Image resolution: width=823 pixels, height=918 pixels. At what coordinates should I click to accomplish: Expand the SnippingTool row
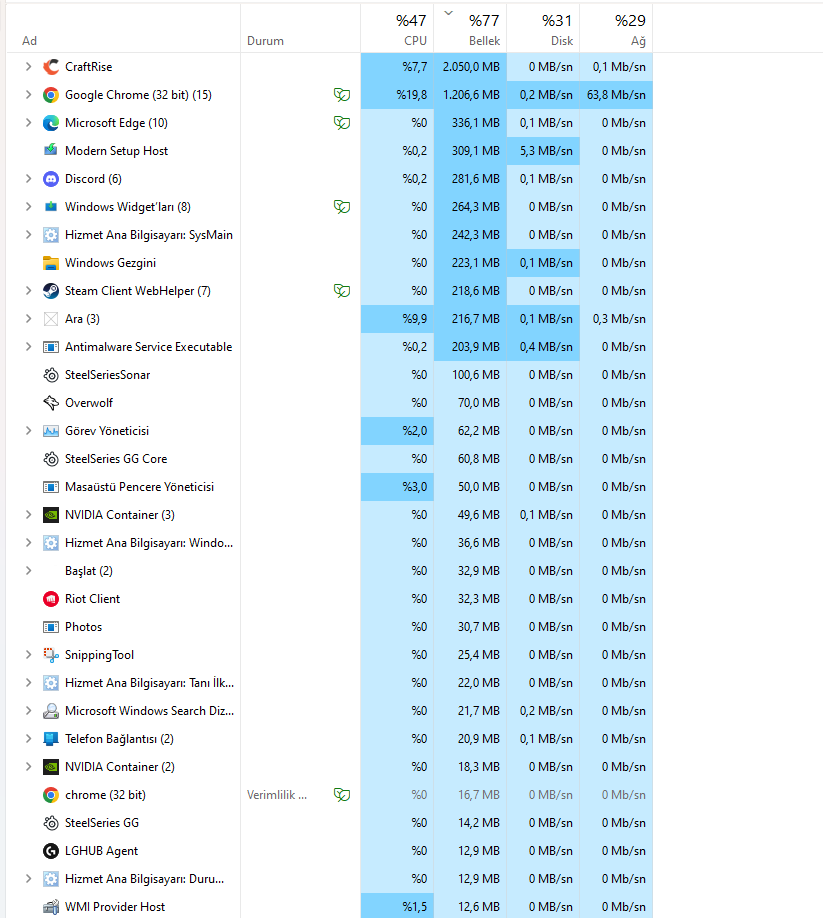tap(28, 655)
